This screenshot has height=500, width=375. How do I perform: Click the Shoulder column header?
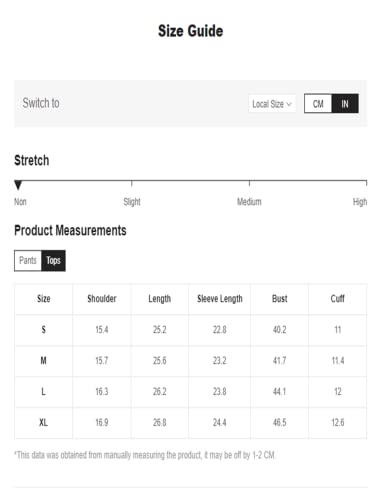click(102, 299)
